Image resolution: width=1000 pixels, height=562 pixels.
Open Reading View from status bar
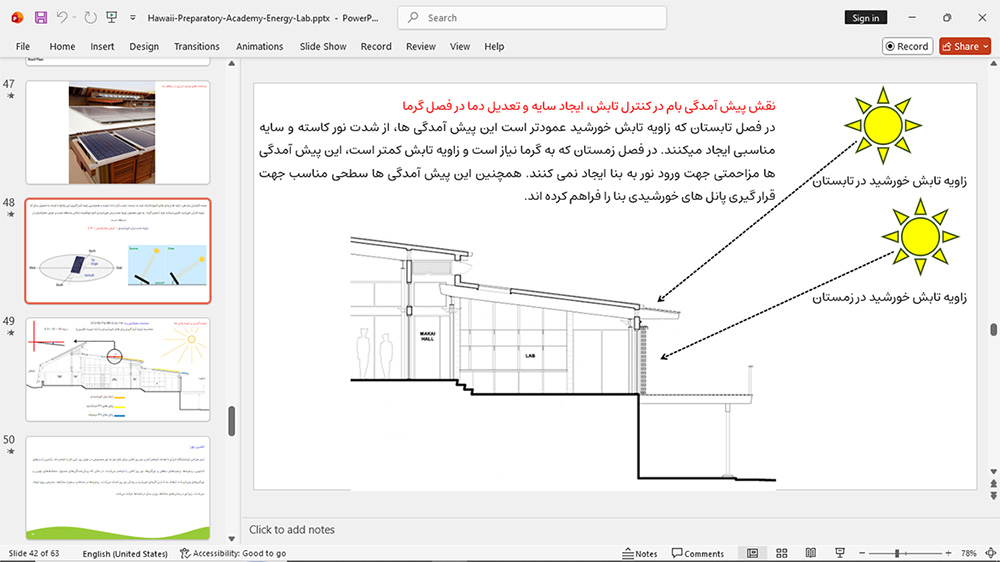[x=811, y=553]
